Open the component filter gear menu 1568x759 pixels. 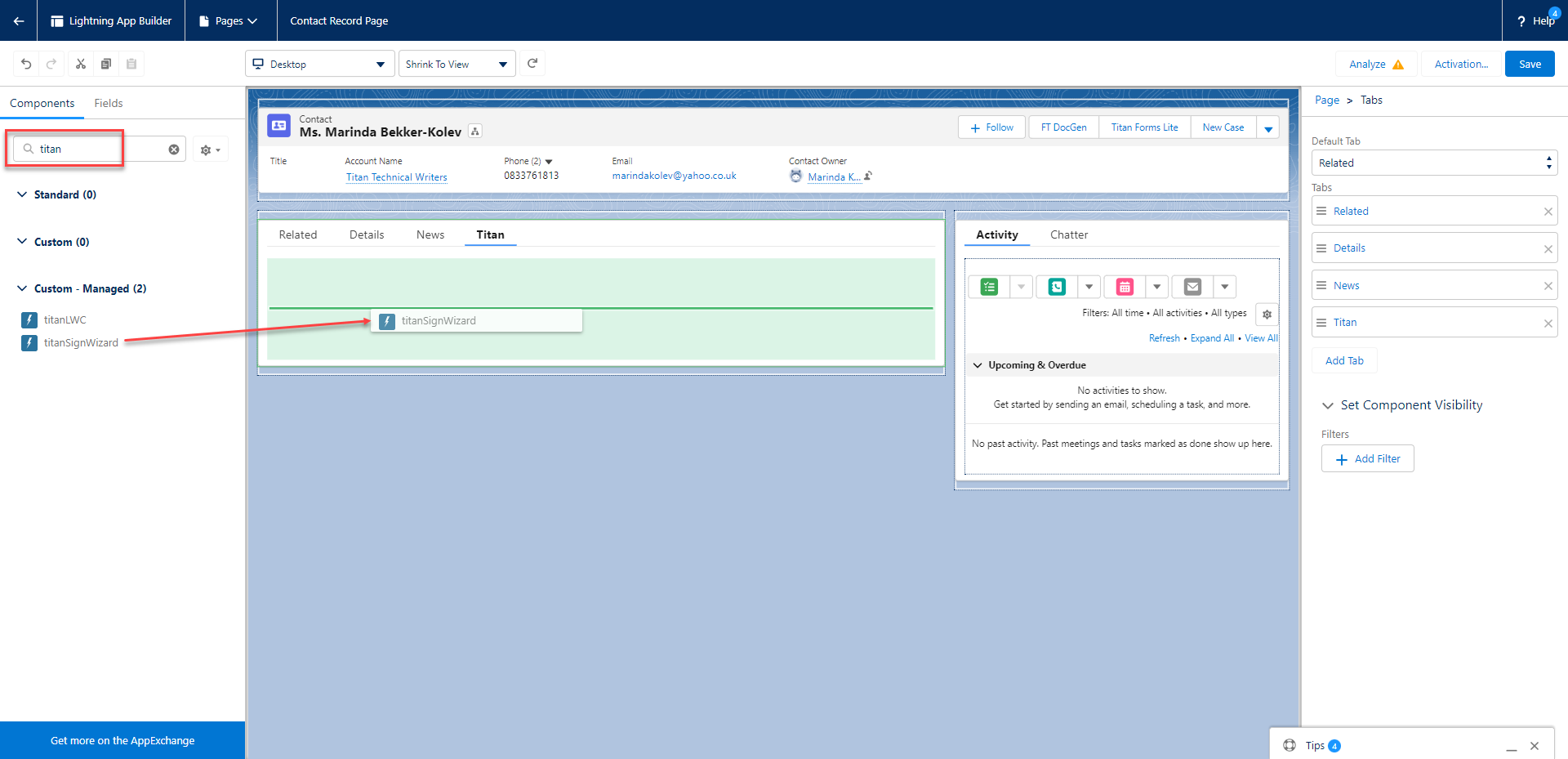[210, 150]
